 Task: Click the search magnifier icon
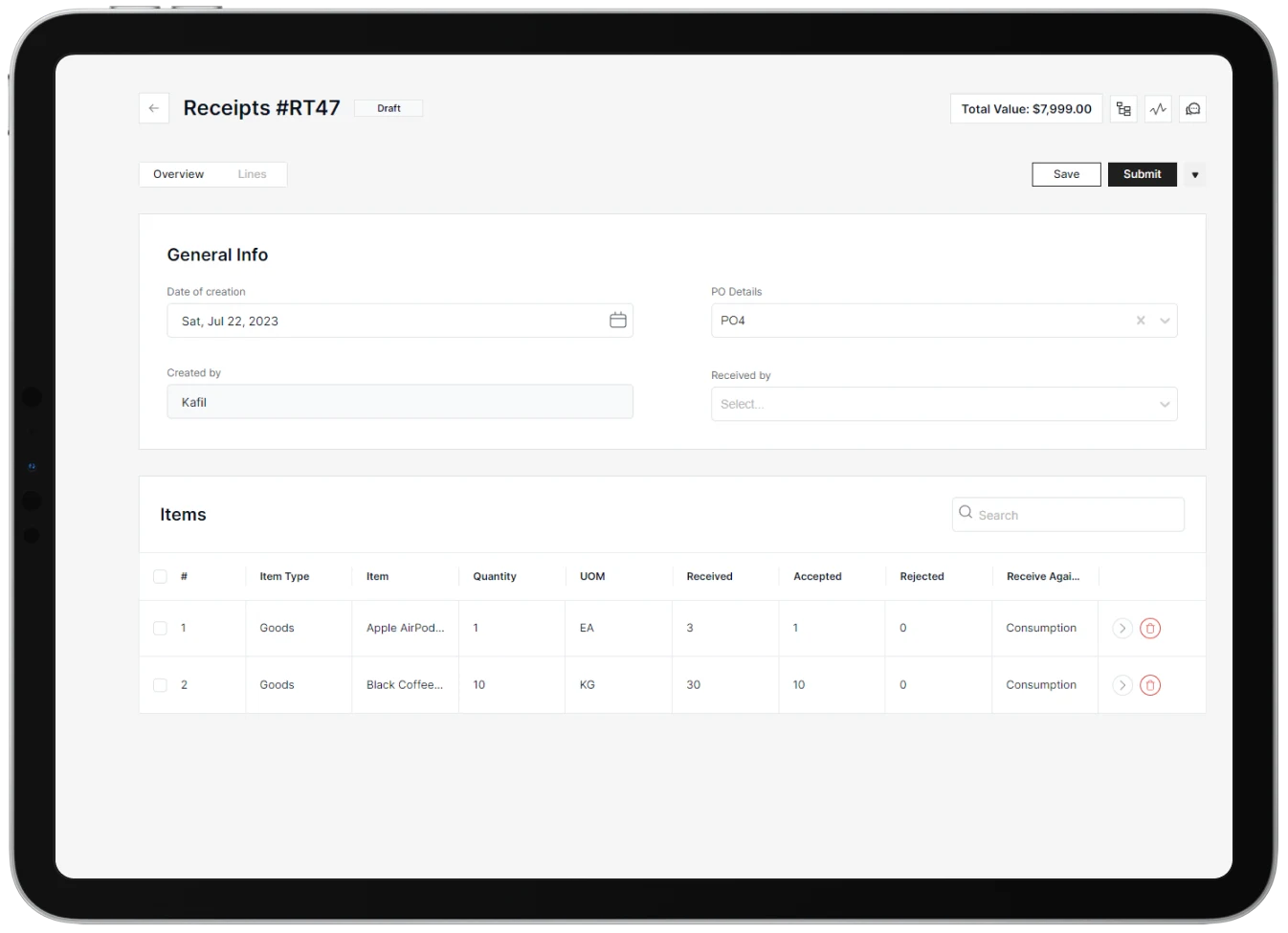(966, 513)
